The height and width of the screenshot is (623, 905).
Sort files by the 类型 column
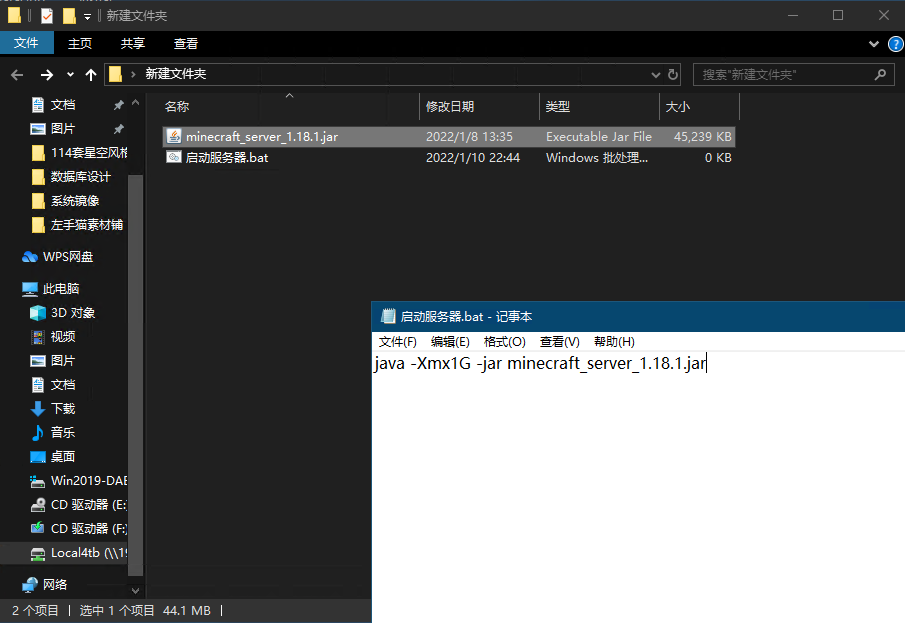point(558,107)
